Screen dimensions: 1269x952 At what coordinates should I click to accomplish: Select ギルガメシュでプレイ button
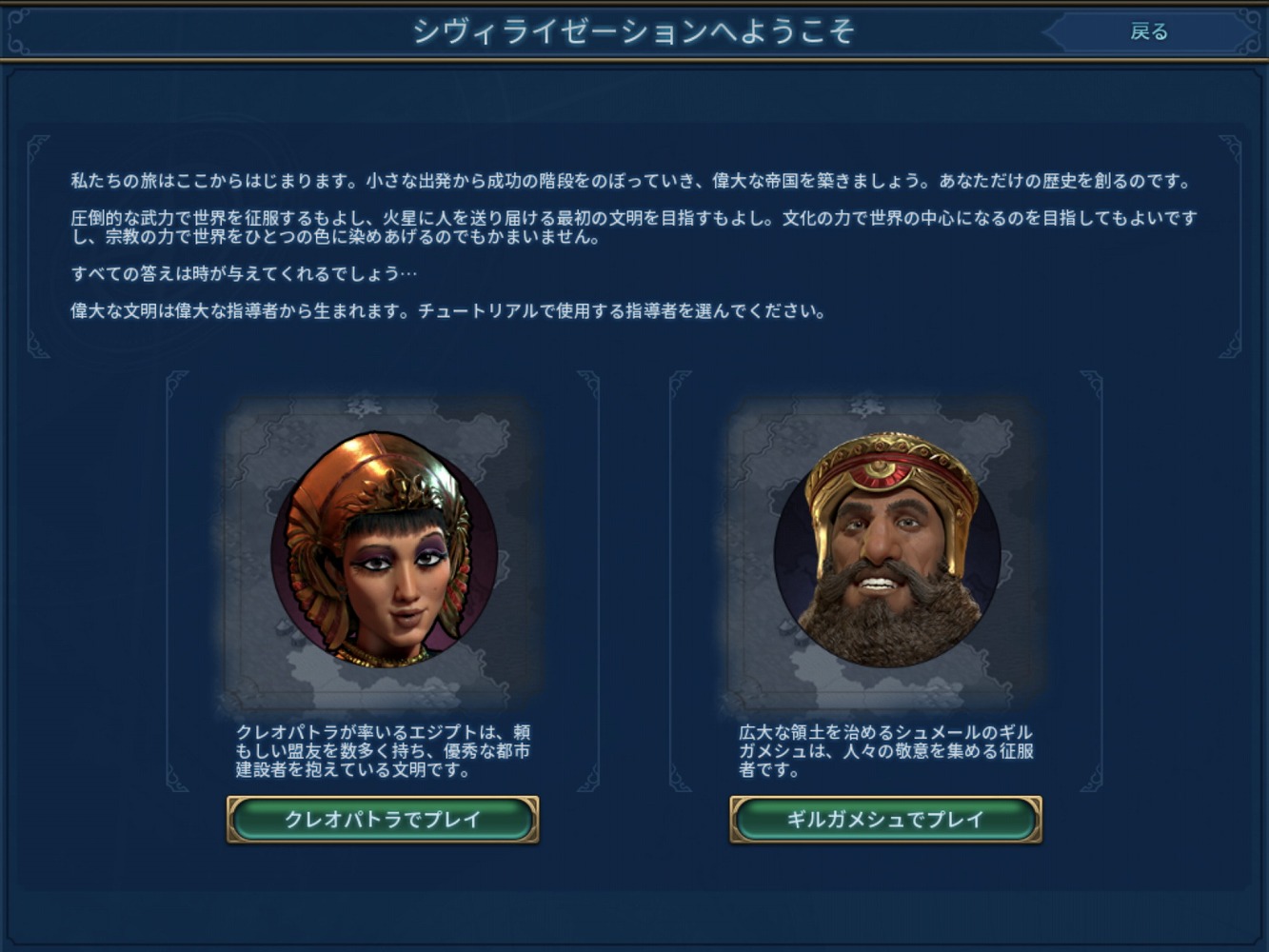click(885, 820)
